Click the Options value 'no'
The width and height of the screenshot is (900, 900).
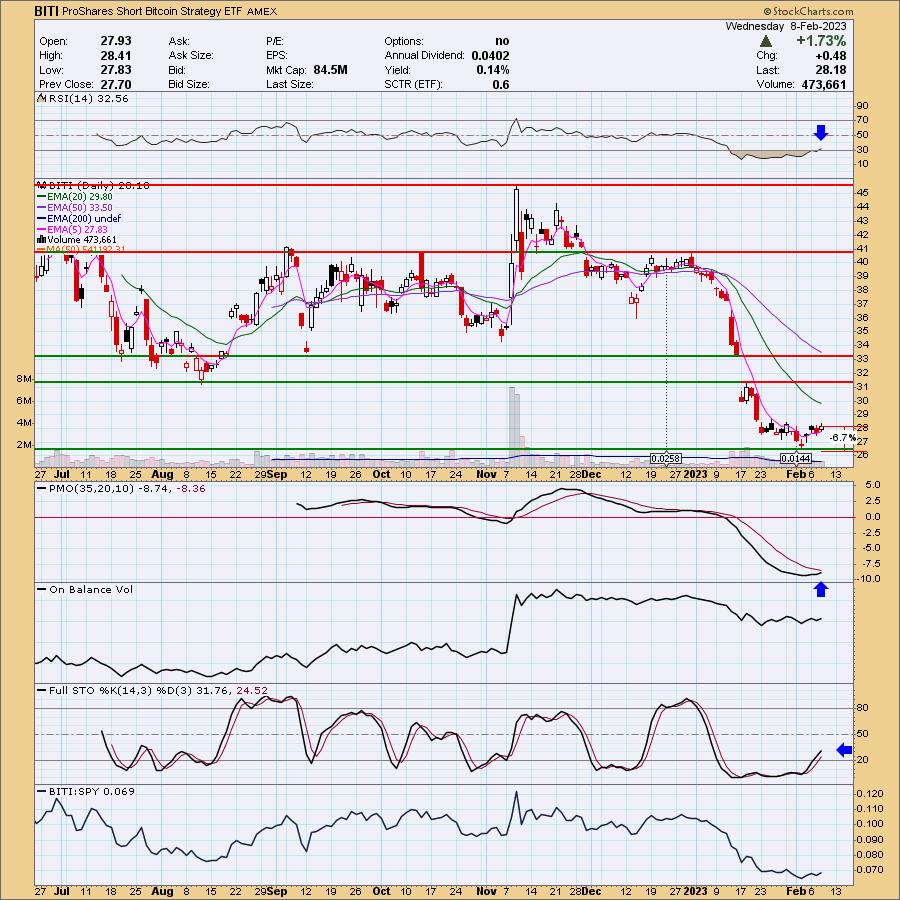click(x=502, y=41)
